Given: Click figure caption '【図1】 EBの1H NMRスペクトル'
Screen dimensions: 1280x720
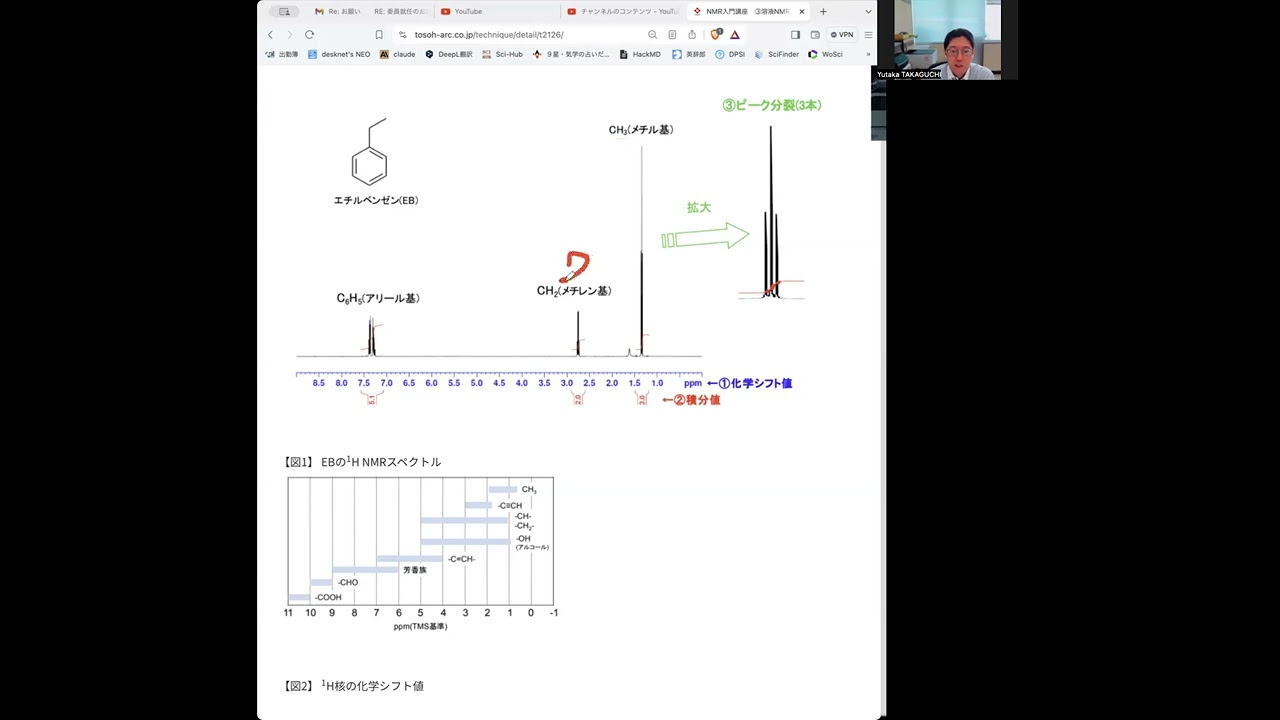Looking at the screenshot, I should pos(363,462).
